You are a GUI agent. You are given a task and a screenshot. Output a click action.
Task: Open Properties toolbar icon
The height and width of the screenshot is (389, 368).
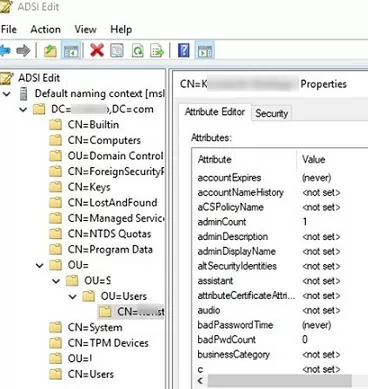(117, 51)
